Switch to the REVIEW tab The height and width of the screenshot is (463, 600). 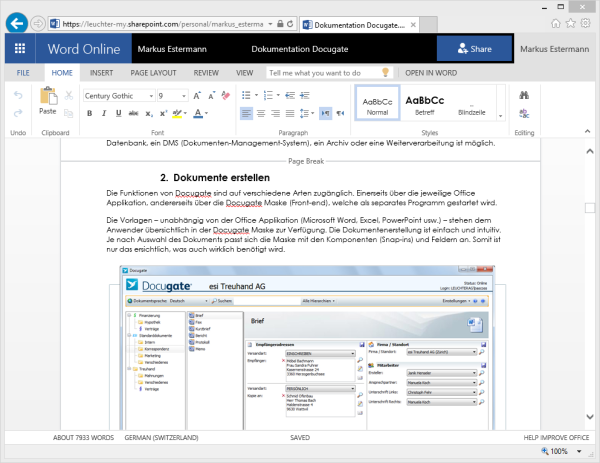point(206,73)
